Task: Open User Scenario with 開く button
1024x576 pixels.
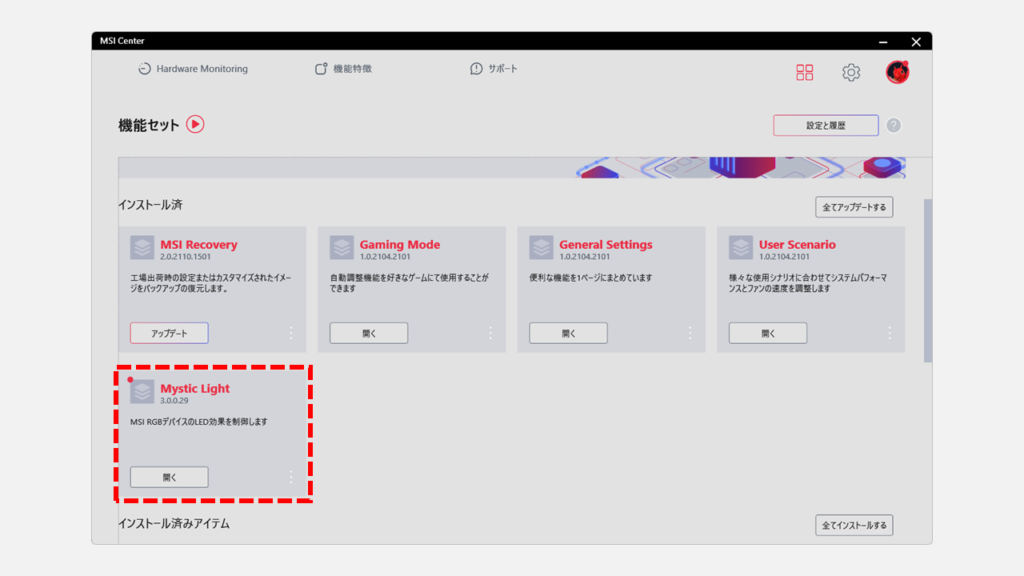Action: 768,333
